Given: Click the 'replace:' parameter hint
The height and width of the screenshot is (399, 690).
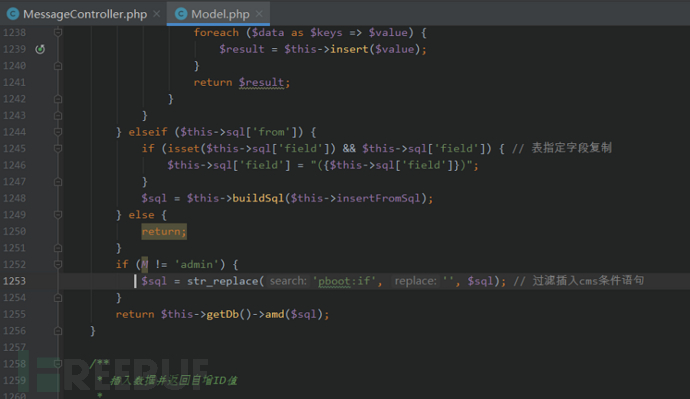Looking at the screenshot, I should click(x=415, y=281).
